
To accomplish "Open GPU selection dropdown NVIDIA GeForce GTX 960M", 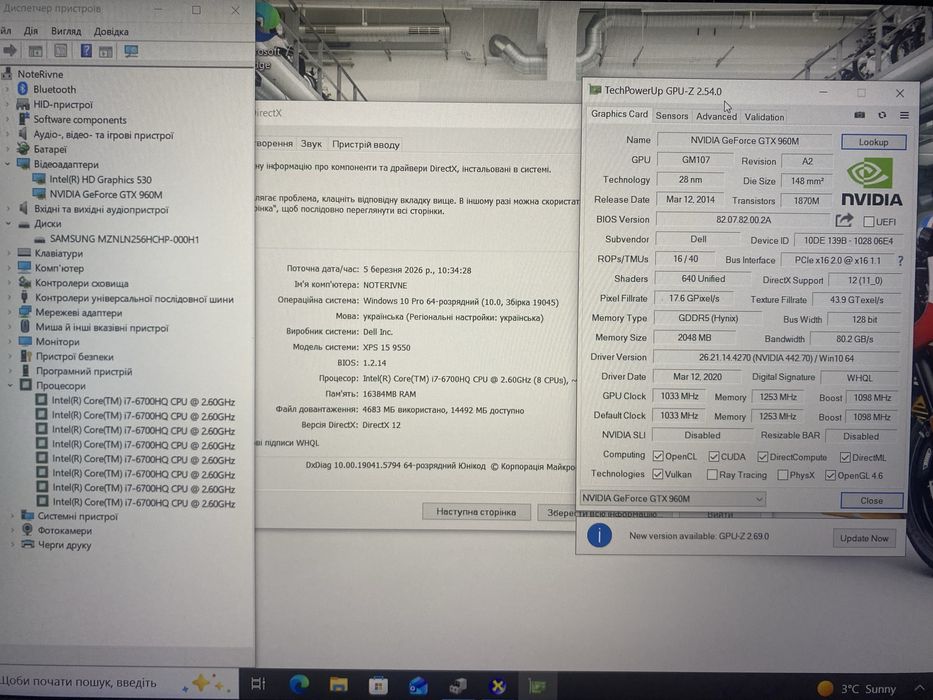I will pos(672,498).
